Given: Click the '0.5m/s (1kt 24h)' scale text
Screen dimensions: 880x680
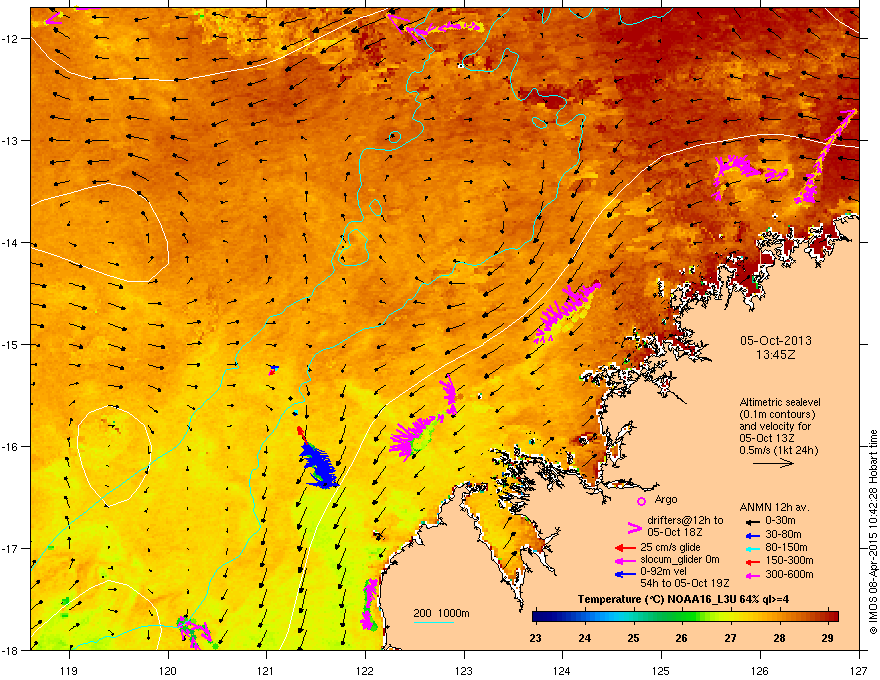Looking at the screenshot, I should [x=778, y=450].
